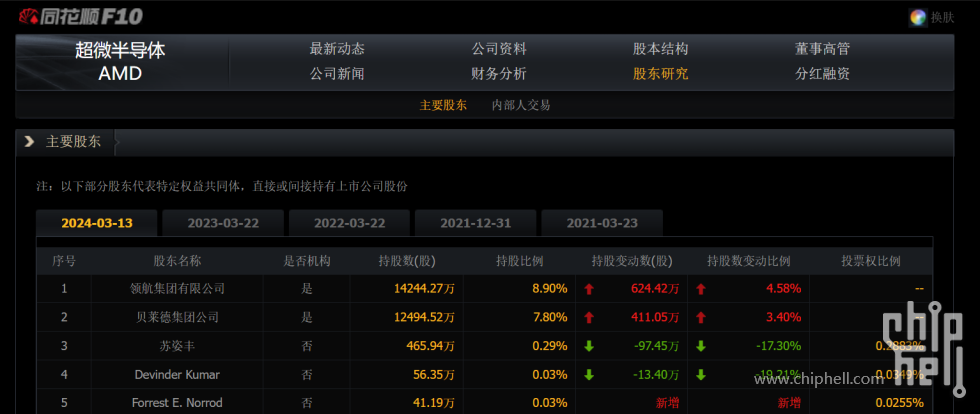Switch to the 2023-03-22 date tab
Image resolution: width=980 pixels, height=414 pixels.
pyautogui.click(x=223, y=223)
